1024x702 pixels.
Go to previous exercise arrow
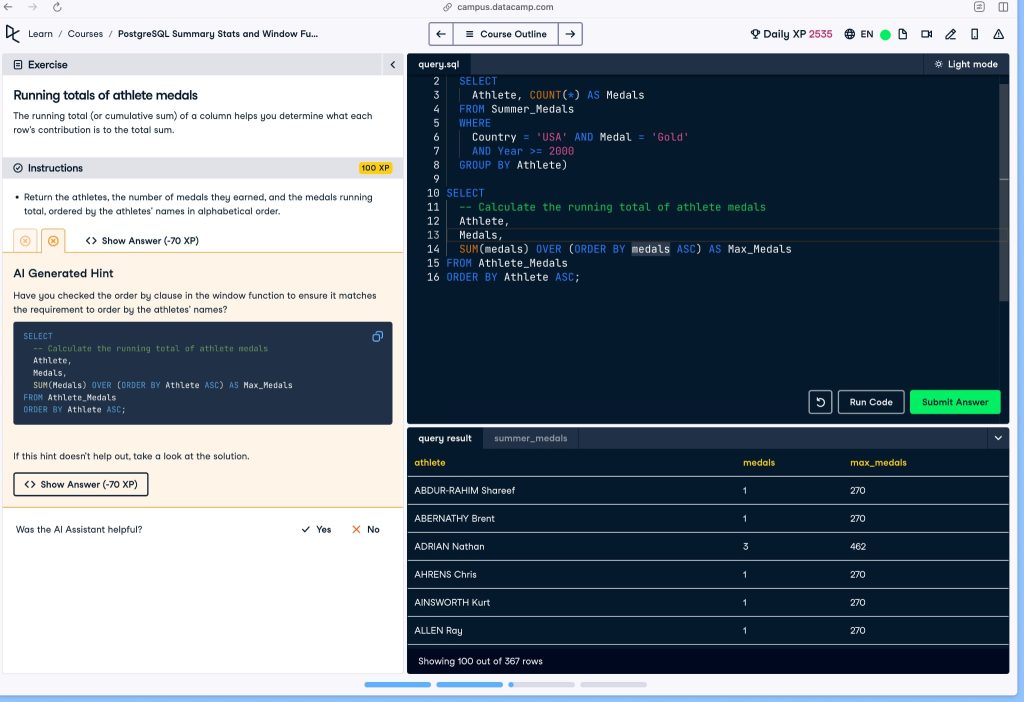pos(440,34)
